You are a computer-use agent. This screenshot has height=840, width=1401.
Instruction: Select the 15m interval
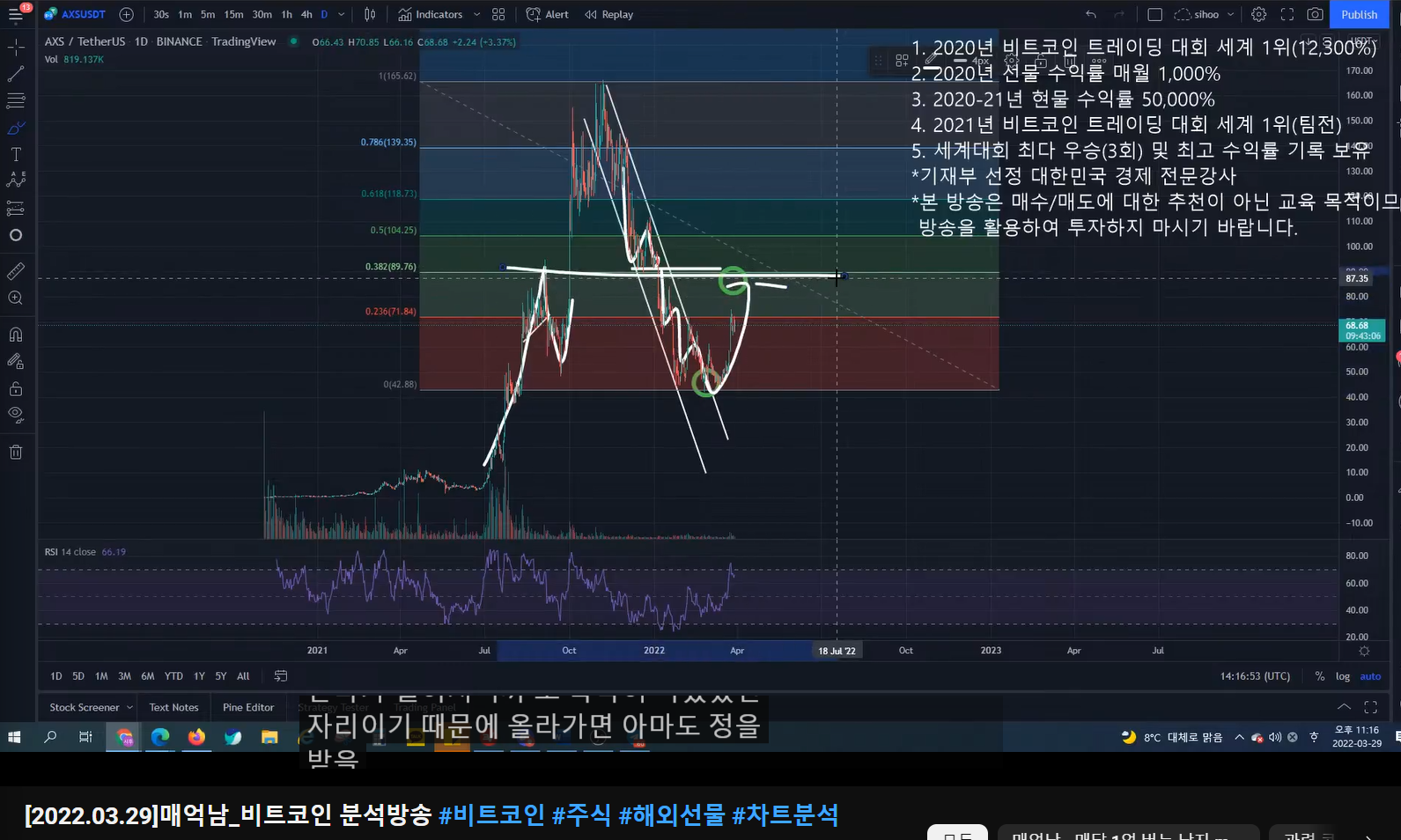[x=233, y=14]
